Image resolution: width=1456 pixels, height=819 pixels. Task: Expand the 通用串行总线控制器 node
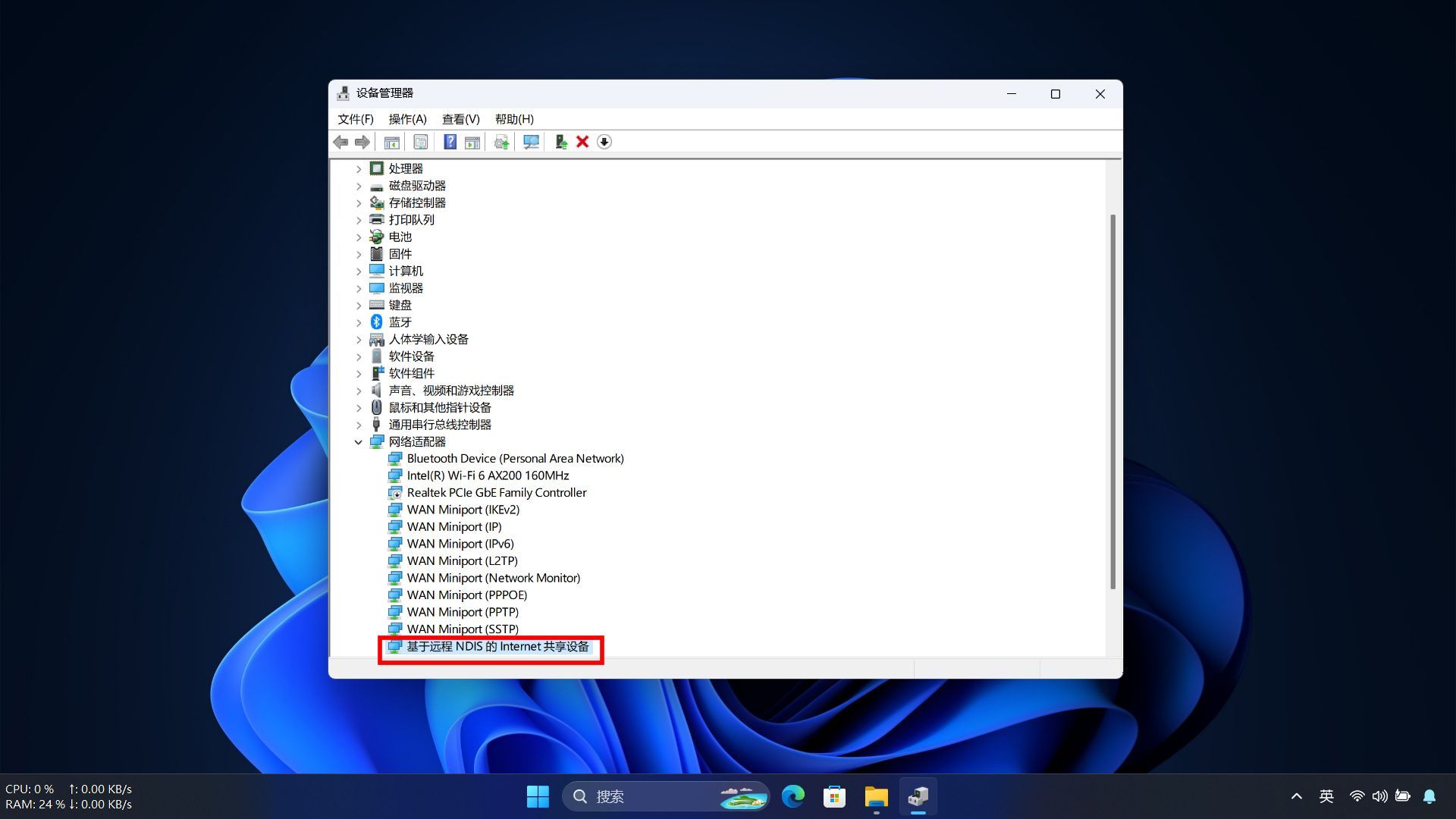(359, 425)
